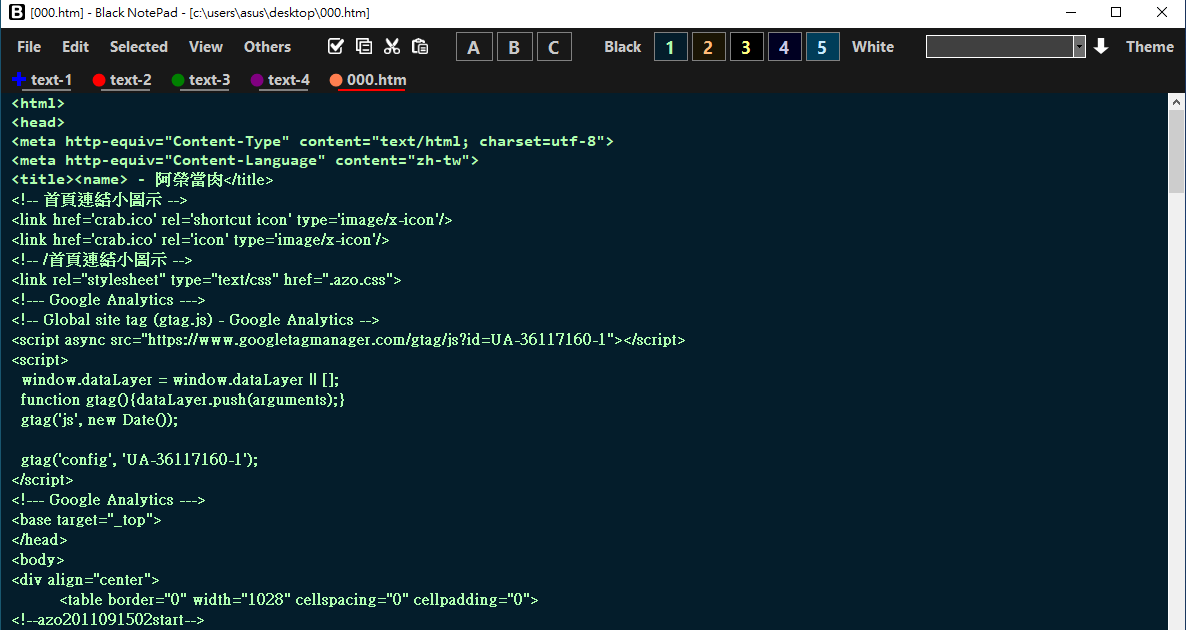The height and width of the screenshot is (630, 1186).
Task: Select font style B icon
Action: coord(514,46)
